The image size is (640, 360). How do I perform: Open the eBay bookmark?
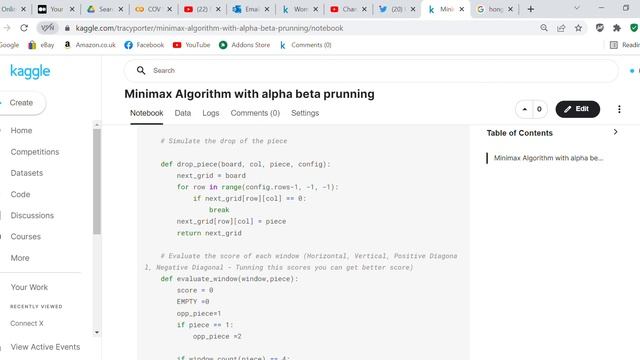41,45
